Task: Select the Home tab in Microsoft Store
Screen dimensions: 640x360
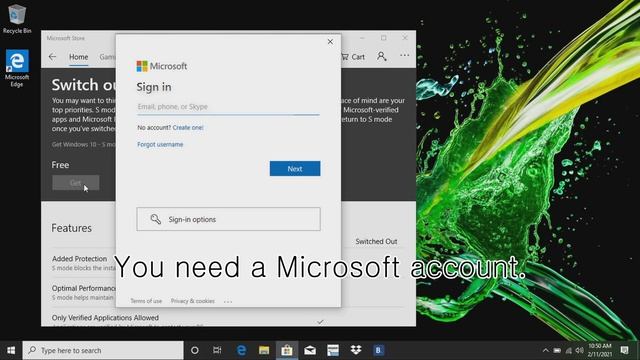Action: point(78,57)
